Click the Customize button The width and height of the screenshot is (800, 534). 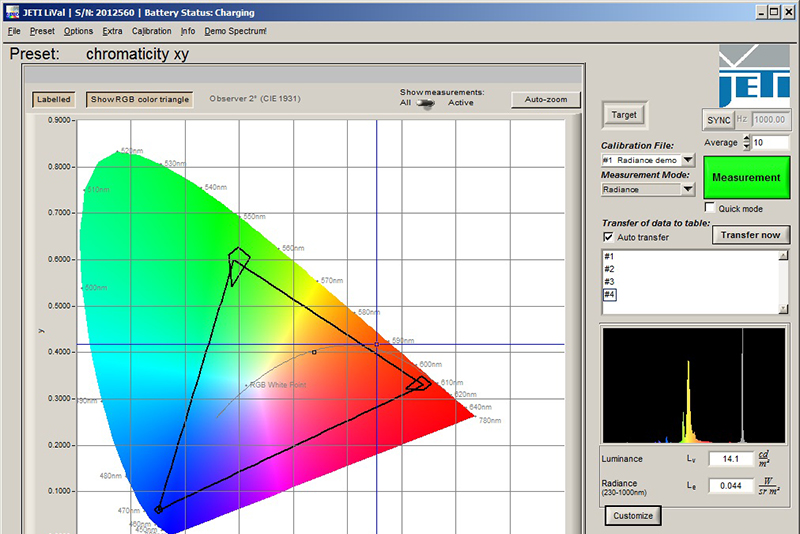tap(633, 516)
